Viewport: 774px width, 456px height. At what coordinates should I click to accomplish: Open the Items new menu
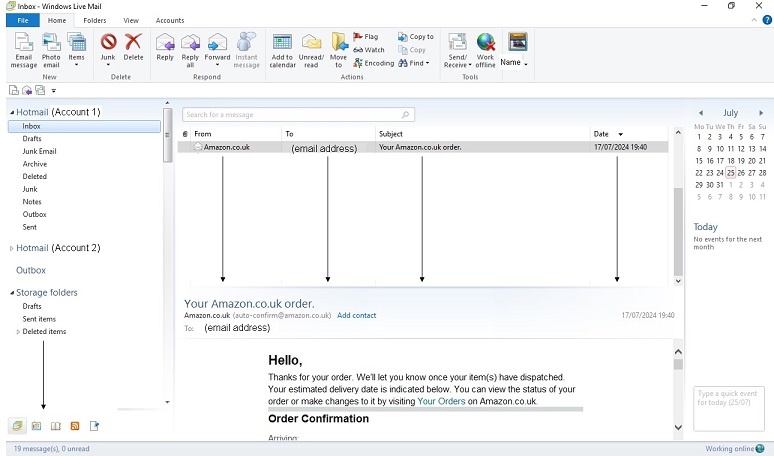77,50
